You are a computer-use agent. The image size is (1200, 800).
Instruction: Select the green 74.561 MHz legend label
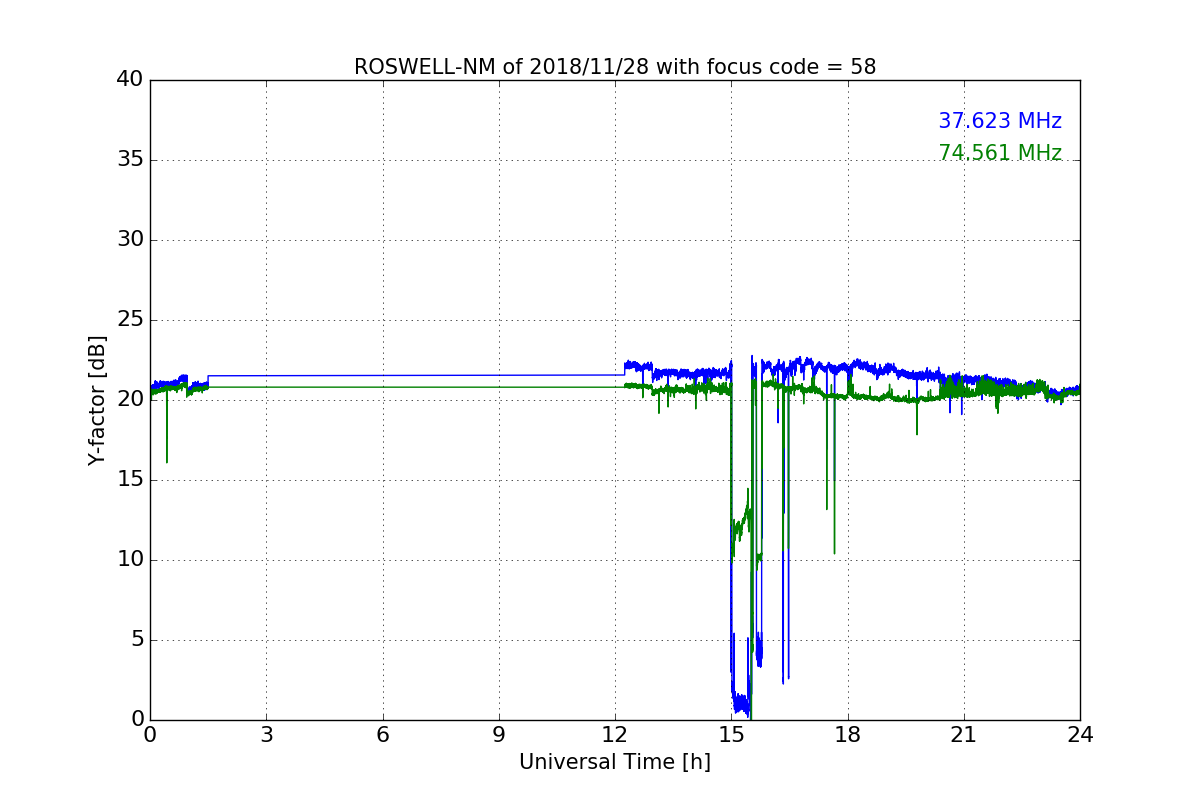pyautogui.click(x=1000, y=153)
